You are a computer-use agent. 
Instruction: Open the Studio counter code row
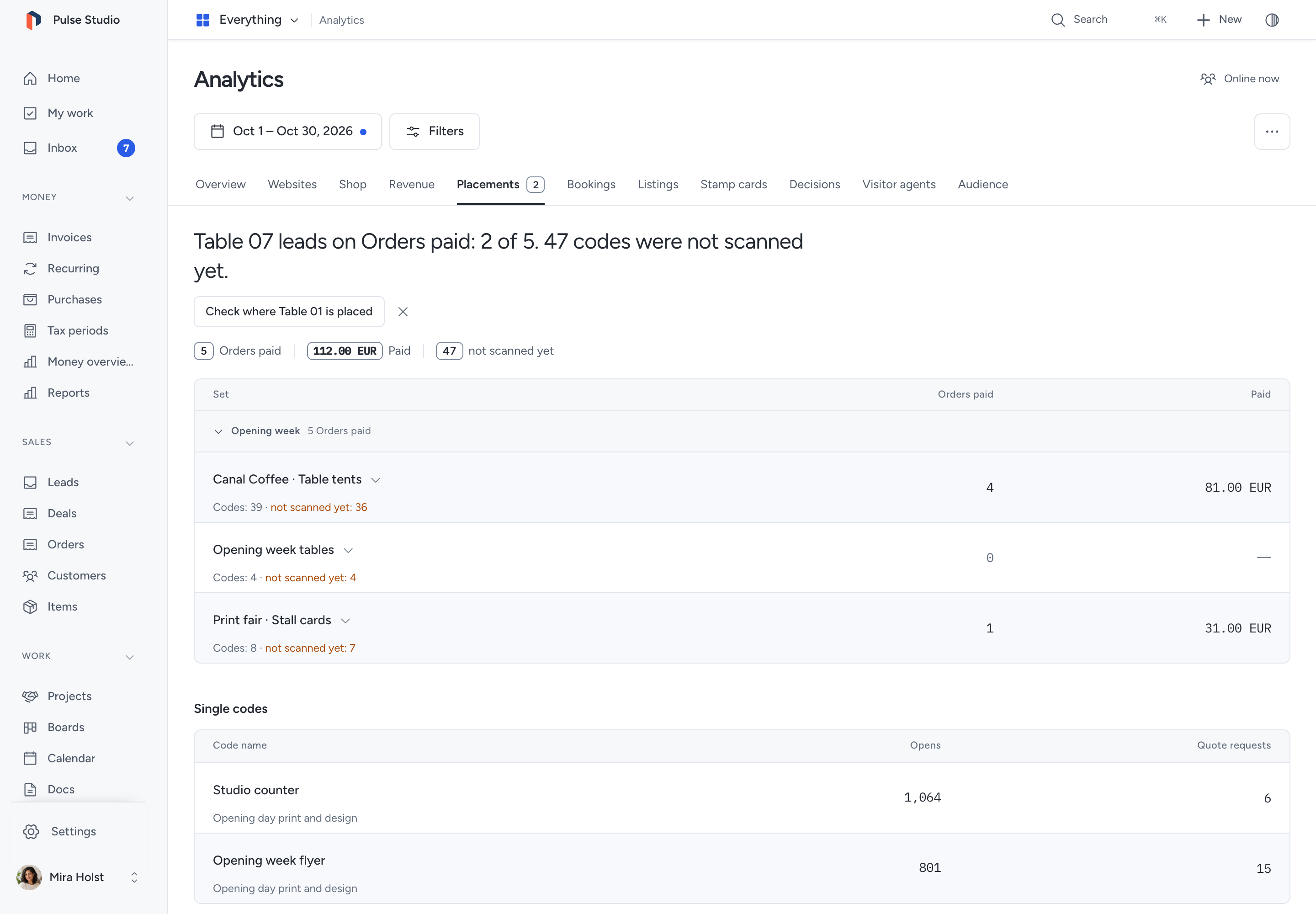[742, 798]
